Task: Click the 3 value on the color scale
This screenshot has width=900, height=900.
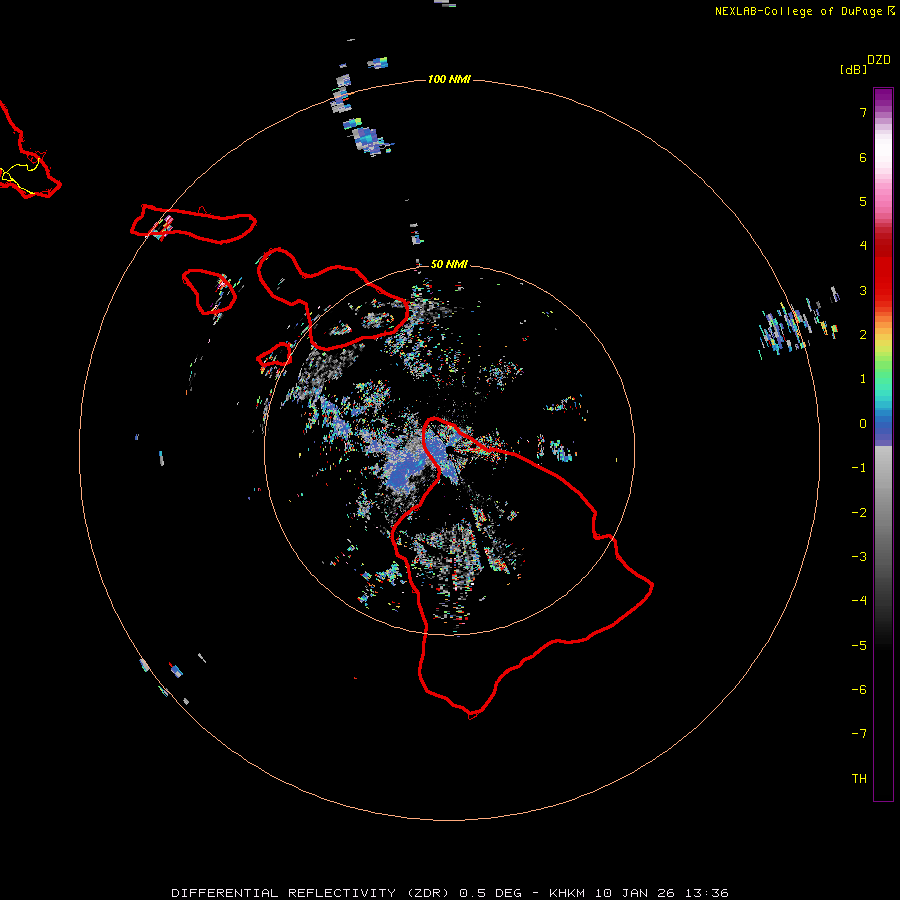Action: [x=863, y=290]
